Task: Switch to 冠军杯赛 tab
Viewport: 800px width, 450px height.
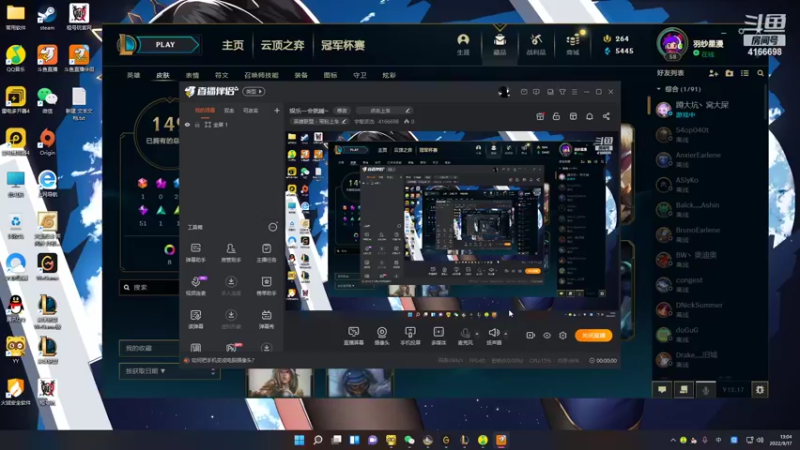Action: [342, 45]
